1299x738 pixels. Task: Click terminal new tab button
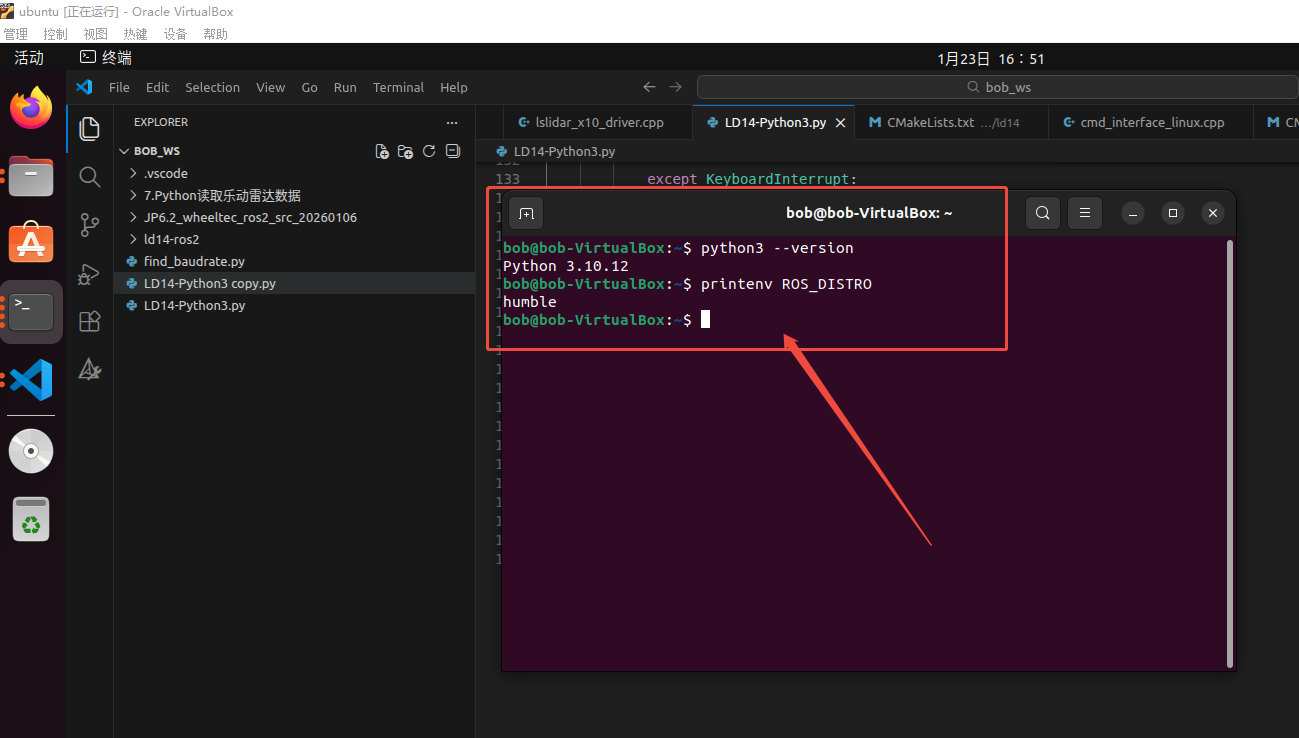[x=526, y=213]
